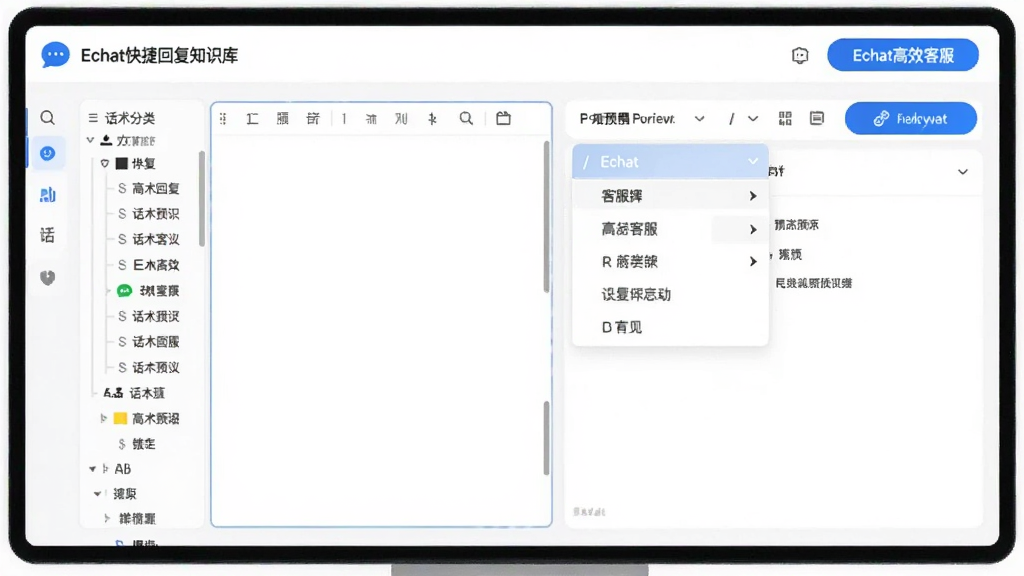
Task: Click the list view icon beside the grid icon
Action: 816,118
